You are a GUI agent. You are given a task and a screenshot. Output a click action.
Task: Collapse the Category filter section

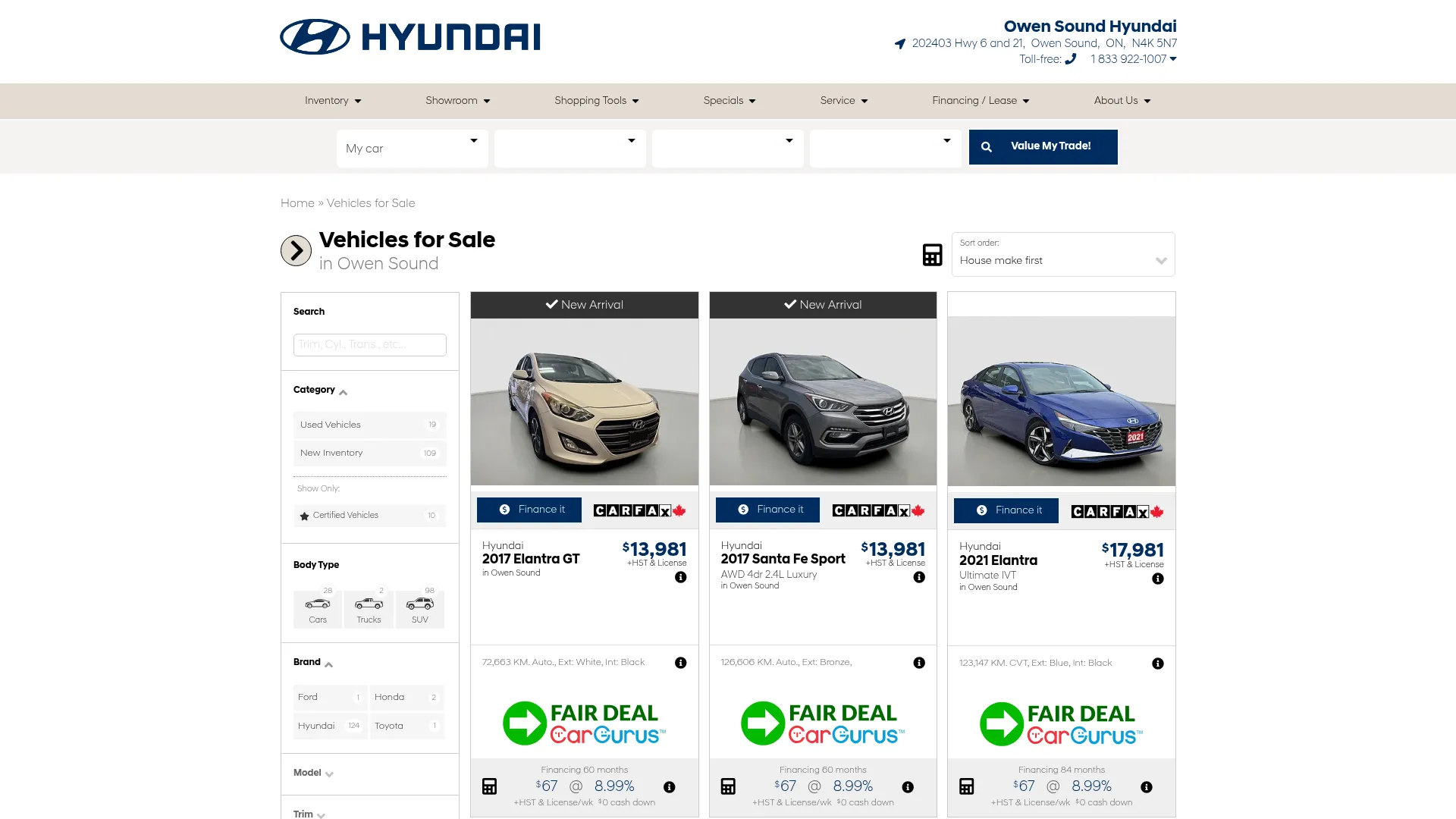coord(320,390)
